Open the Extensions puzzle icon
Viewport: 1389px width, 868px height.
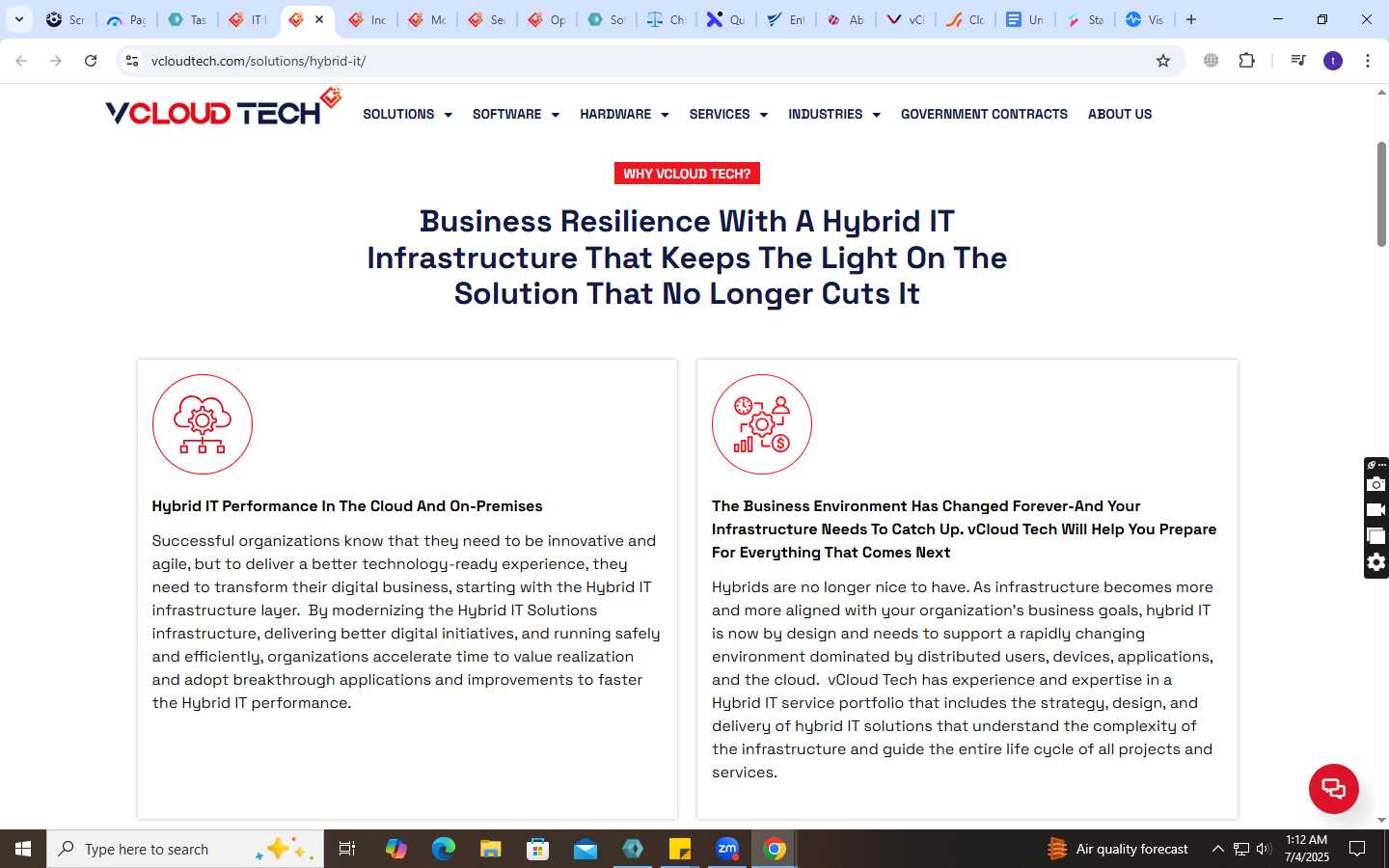point(1246,61)
